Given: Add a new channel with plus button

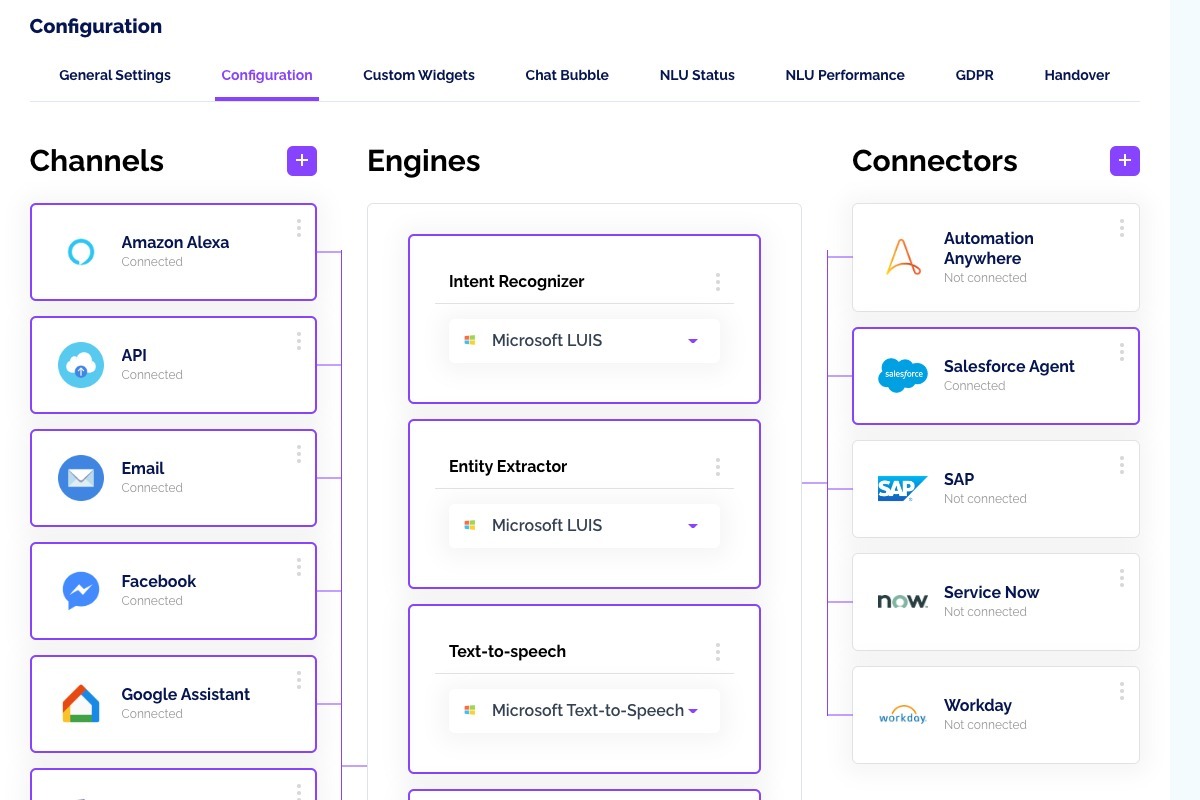Looking at the screenshot, I should coord(302,161).
